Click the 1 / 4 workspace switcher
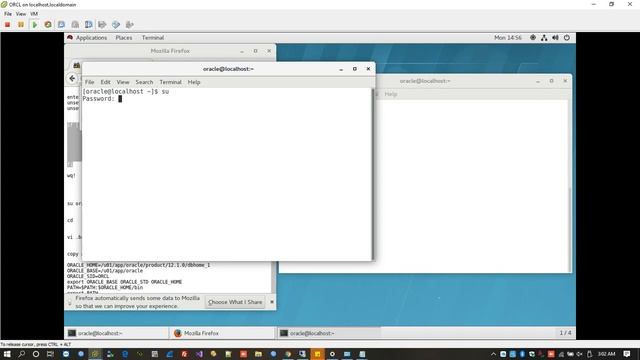This screenshot has width=640, height=360. [x=565, y=333]
